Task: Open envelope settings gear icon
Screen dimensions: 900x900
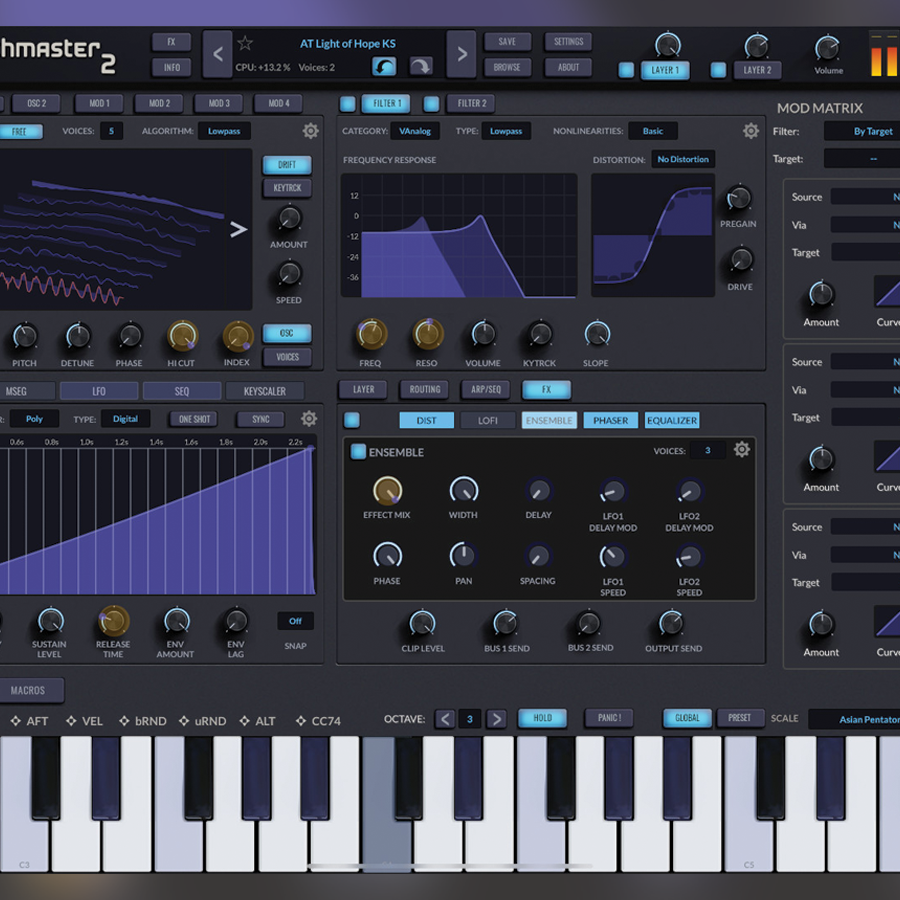Action: click(x=309, y=418)
